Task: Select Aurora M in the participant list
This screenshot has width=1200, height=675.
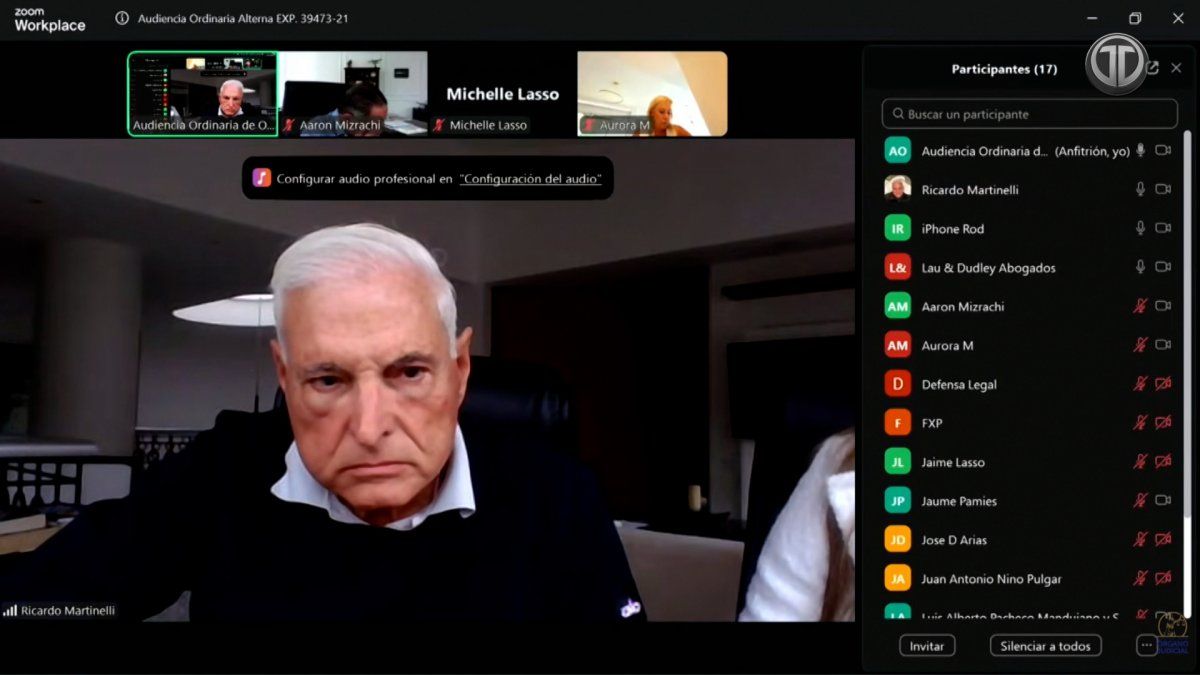Action: [947, 345]
